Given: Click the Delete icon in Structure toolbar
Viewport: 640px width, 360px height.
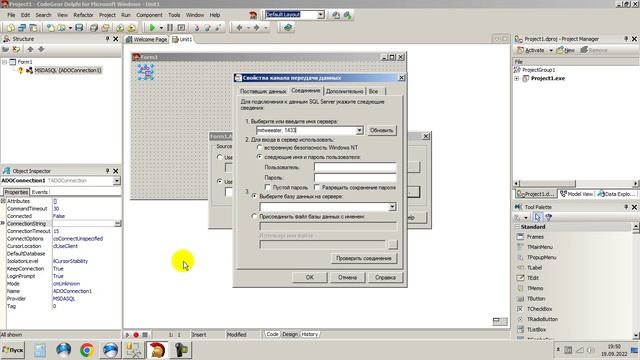Looking at the screenshot, I should pyautogui.click(x=16, y=49).
